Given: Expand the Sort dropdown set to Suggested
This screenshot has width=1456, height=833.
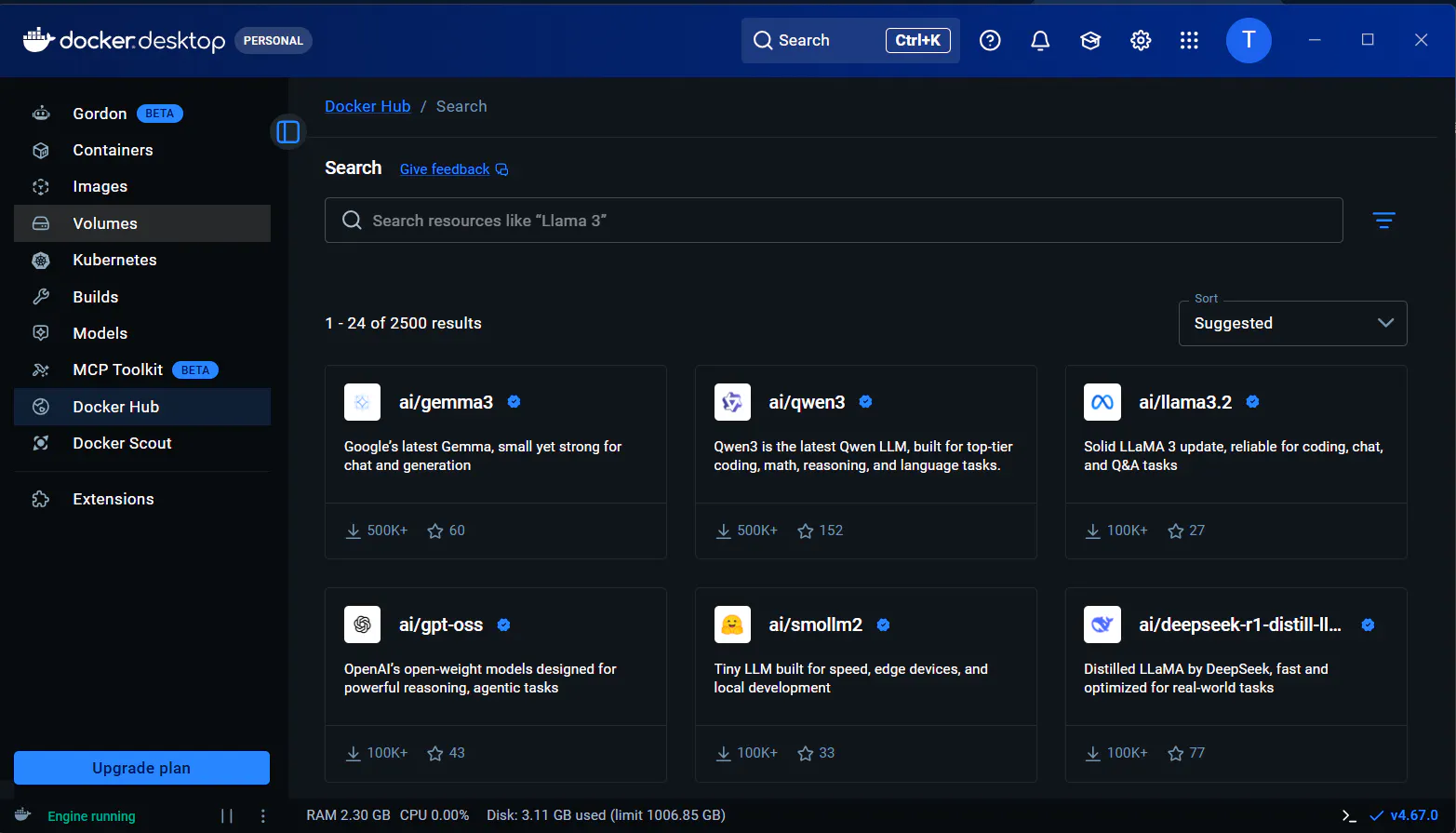Looking at the screenshot, I should coord(1292,323).
